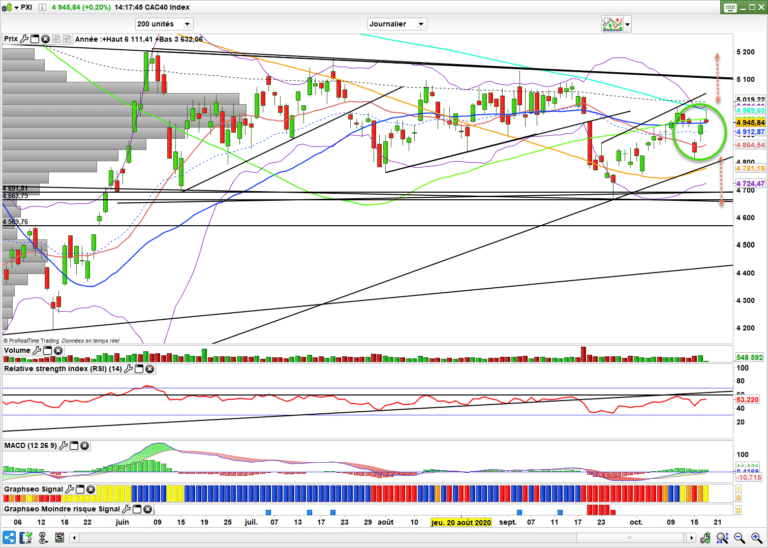Open the Prix panel wrench settings

tap(25, 40)
